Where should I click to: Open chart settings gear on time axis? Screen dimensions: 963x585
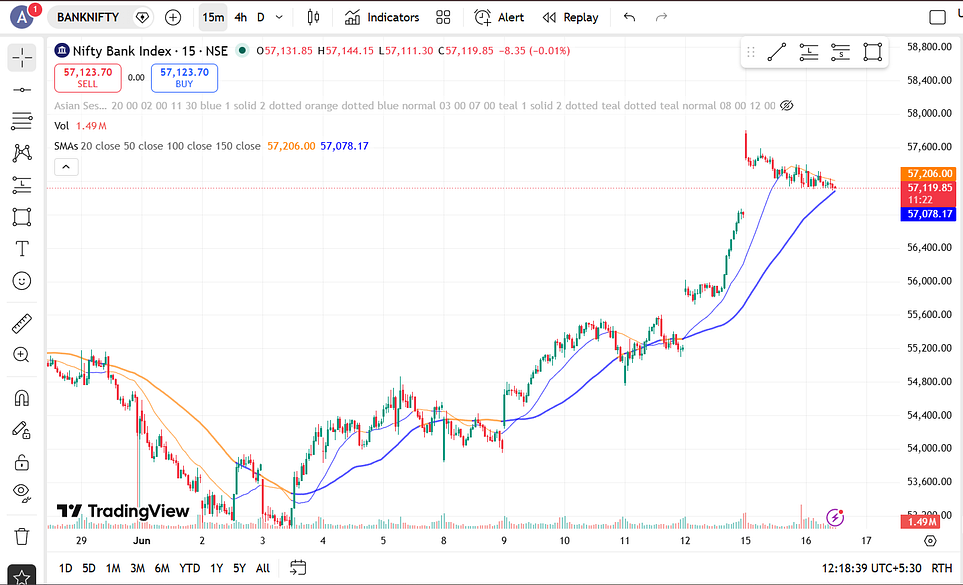click(x=930, y=541)
